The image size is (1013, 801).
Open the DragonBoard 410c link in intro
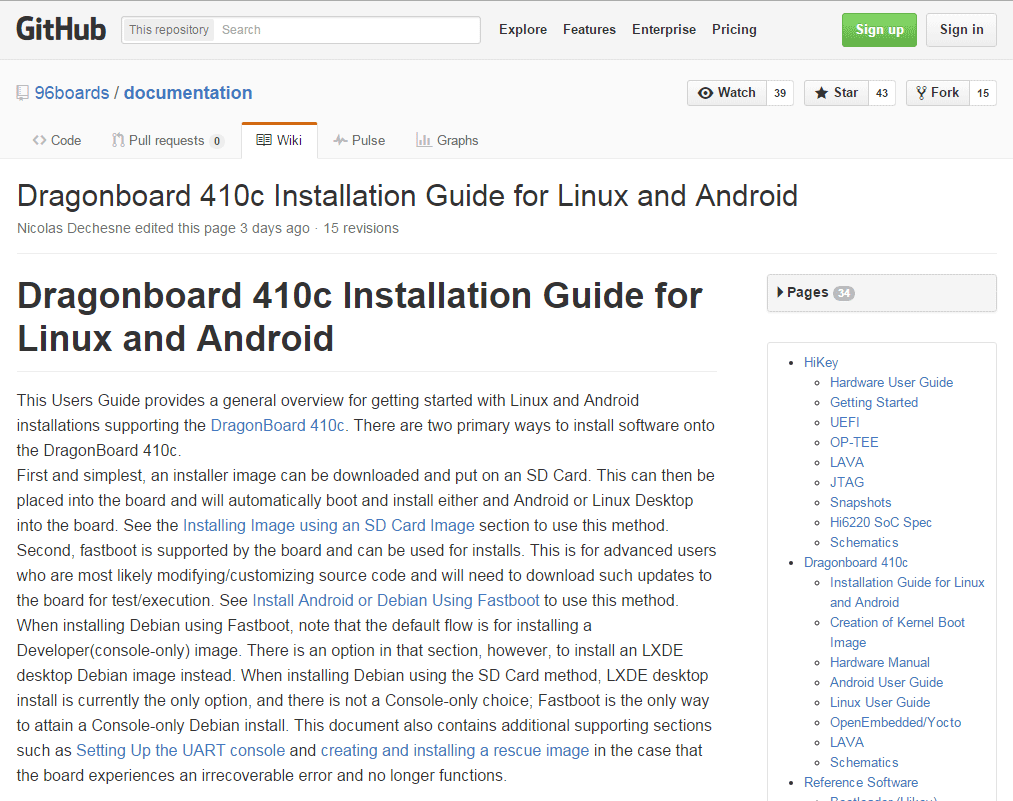tap(279, 426)
